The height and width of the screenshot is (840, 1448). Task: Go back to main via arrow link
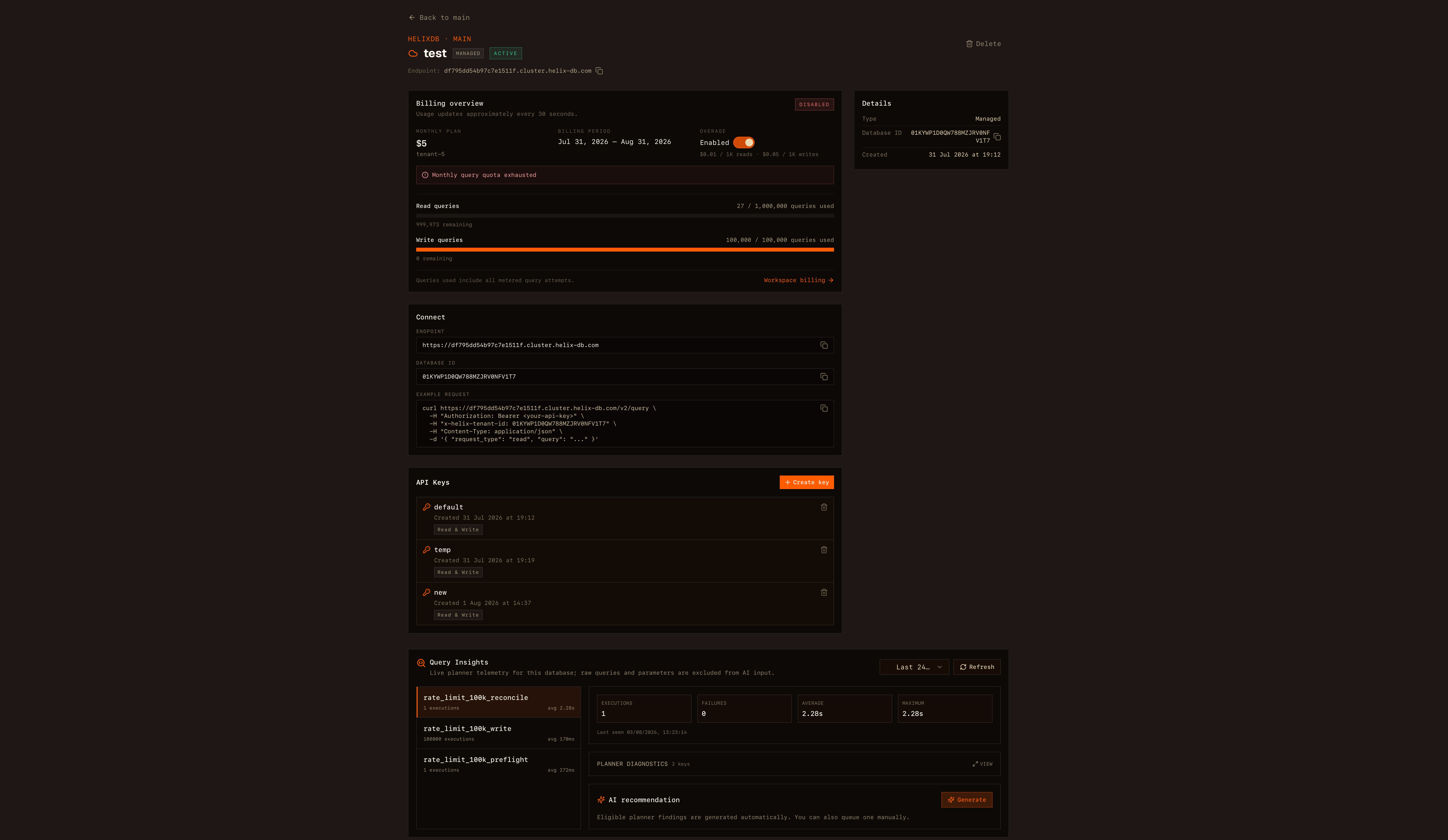(x=439, y=18)
